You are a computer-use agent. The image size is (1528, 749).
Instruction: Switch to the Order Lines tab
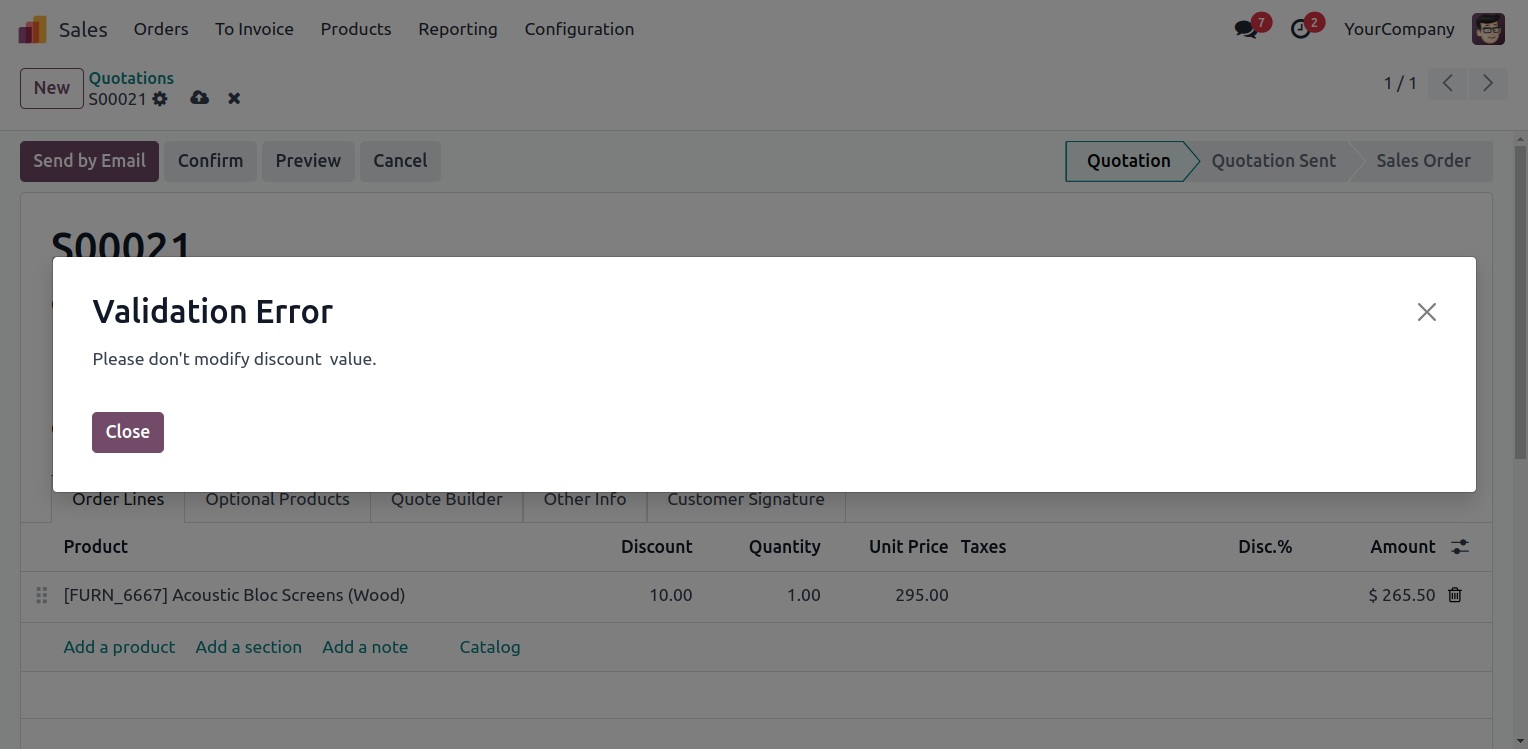pyautogui.click(x=118, y=499)
